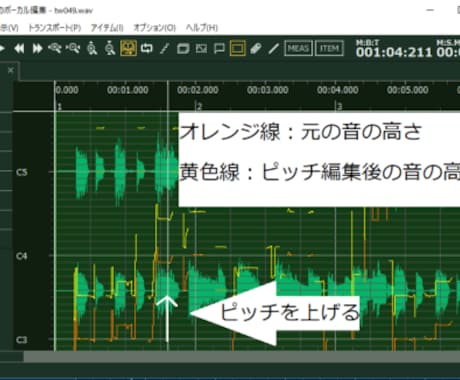Open the トランスポート(P) menu

click(54, 28)
